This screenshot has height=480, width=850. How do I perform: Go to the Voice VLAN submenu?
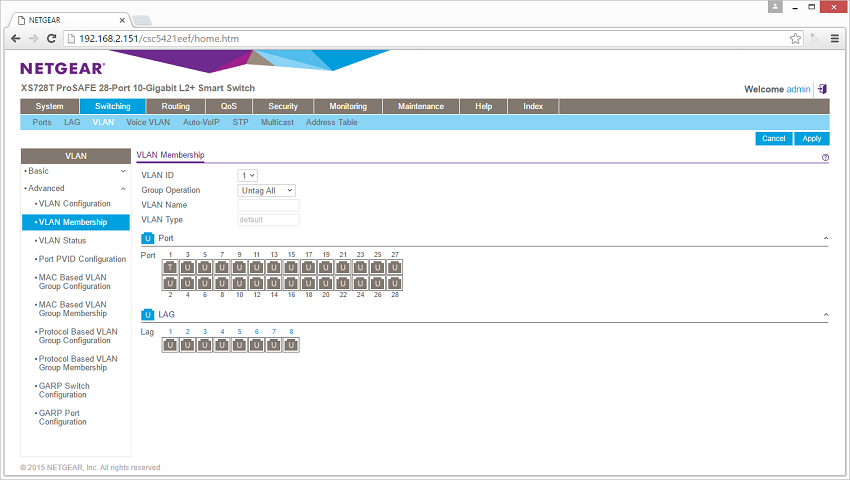tap(148, 123)
